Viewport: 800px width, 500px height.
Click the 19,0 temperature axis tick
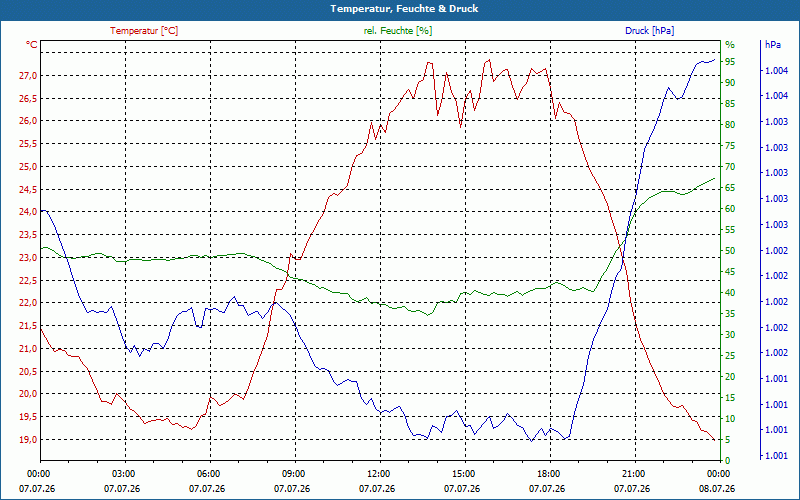tap(28, 440)
